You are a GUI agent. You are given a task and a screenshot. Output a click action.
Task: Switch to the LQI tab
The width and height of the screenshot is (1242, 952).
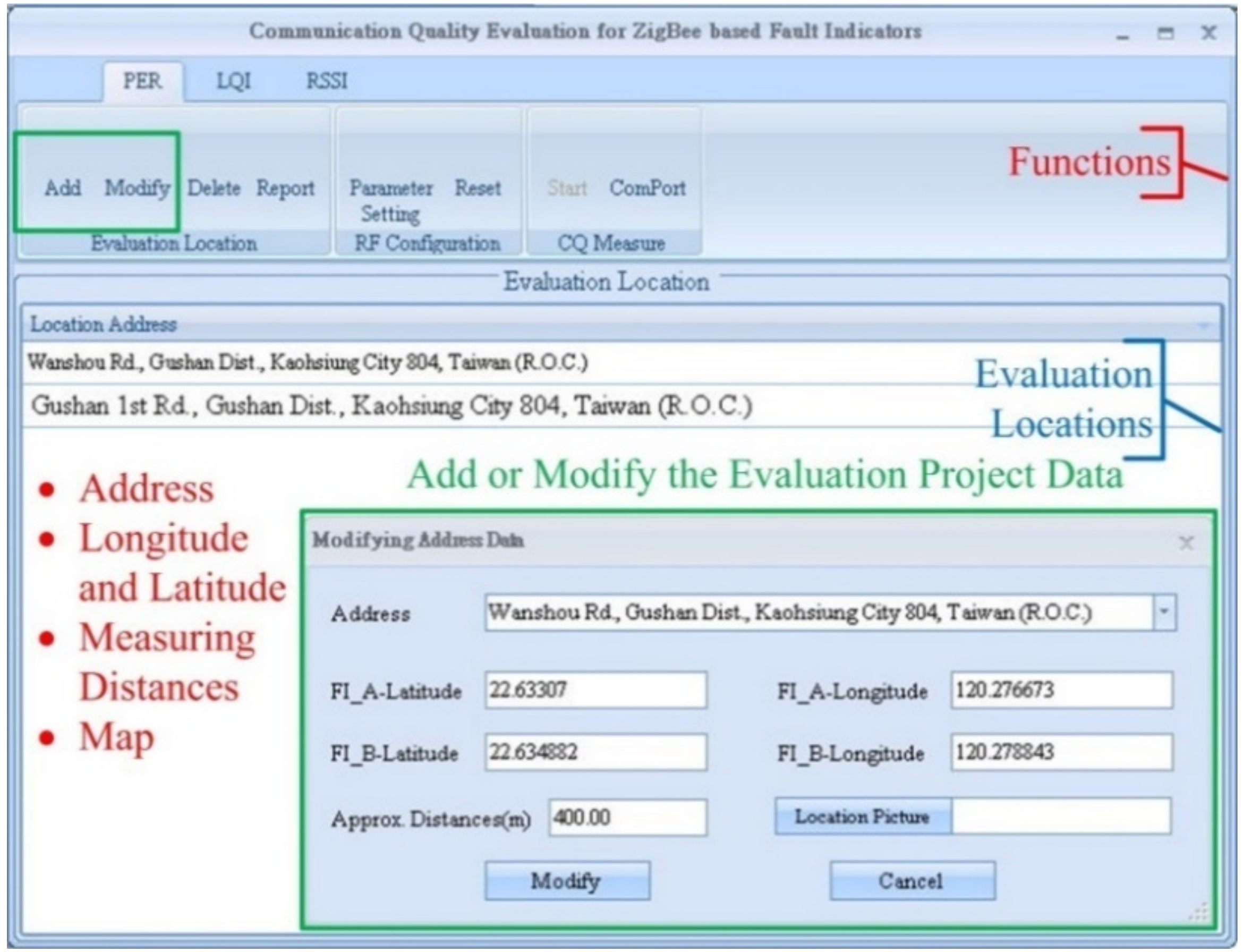point(233,81)
